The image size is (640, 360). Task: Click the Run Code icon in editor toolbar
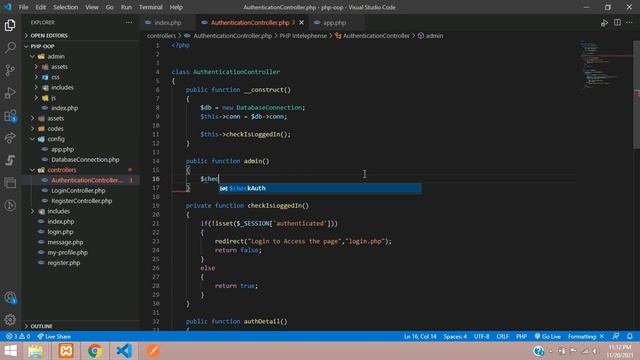(x=604, y=23)
